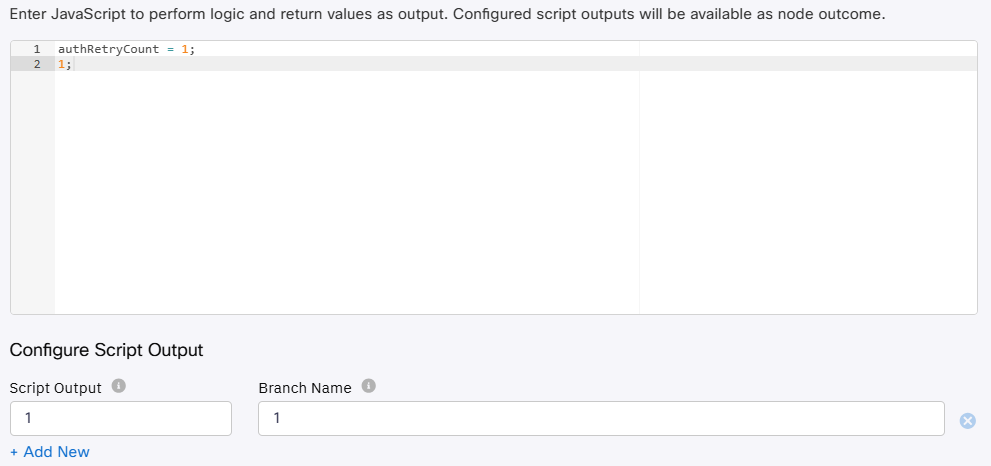Click the + Add New link
The image size is (991, 466).
[x=50, y=452]
